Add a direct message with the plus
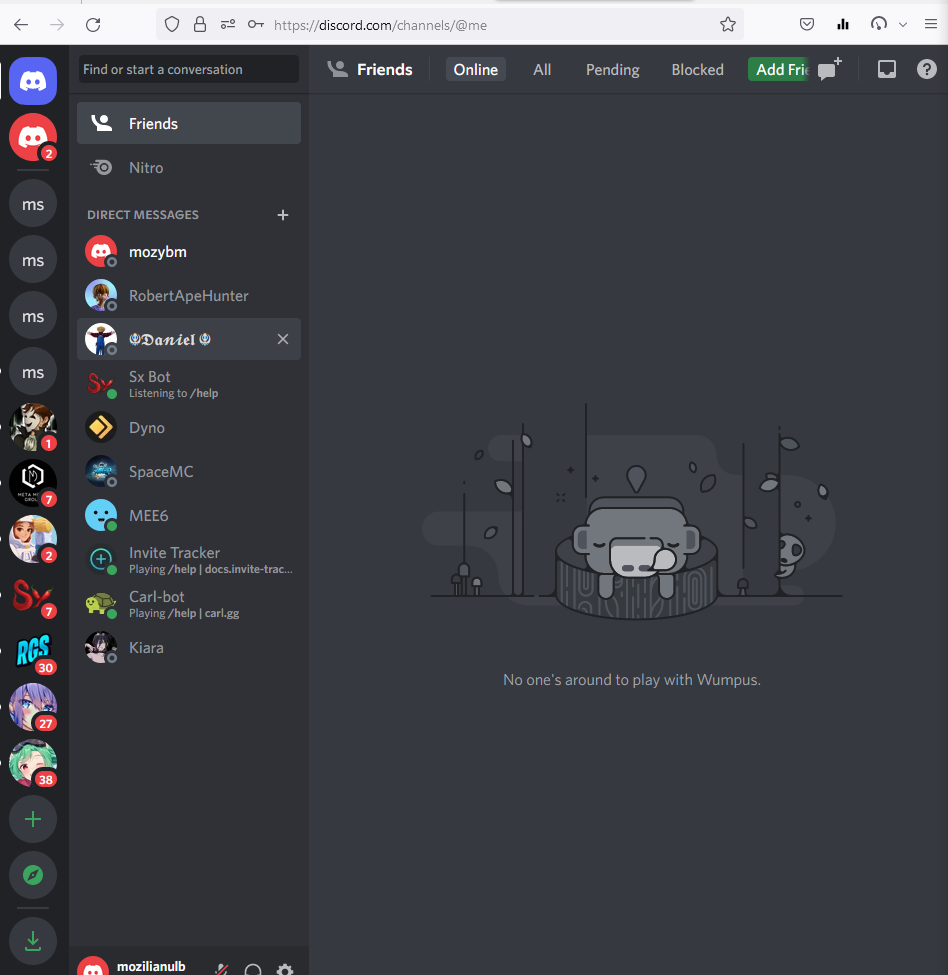The height and width of the screenshot is (975, 948). click(283, 214)
